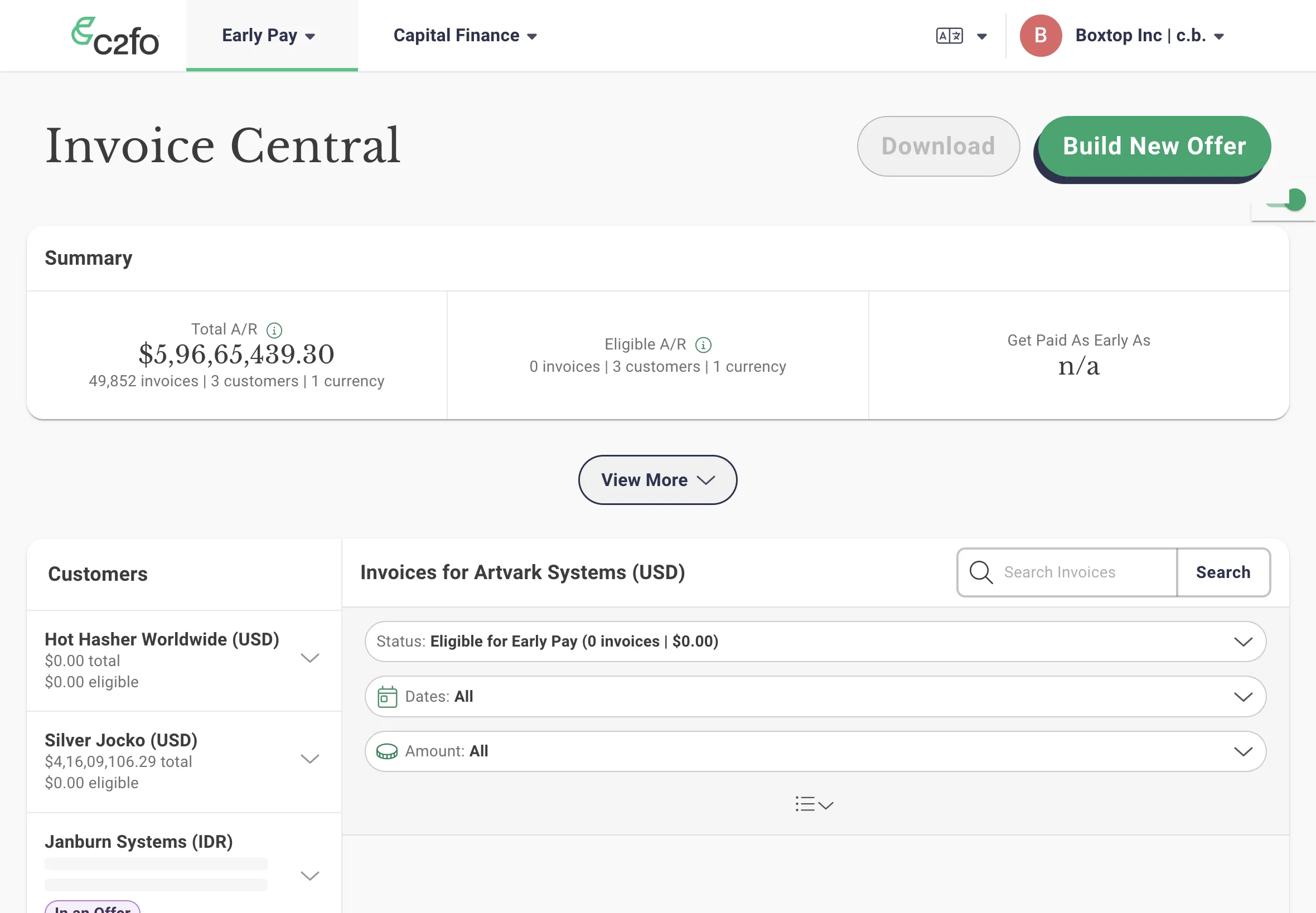Open the Dates: All dropdown
The height and width of the screenshot is (913, 1316).
click(815, 696)
